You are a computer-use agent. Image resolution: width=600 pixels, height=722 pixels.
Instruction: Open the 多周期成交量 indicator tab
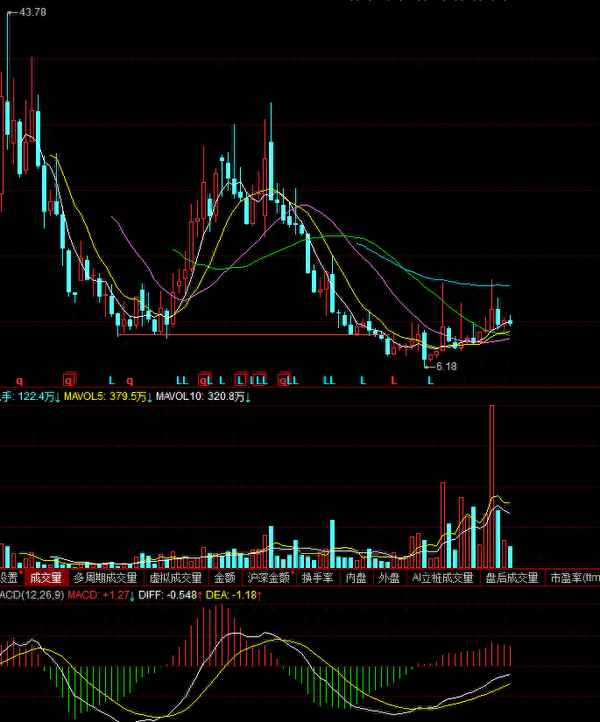(x=105, y=578)
